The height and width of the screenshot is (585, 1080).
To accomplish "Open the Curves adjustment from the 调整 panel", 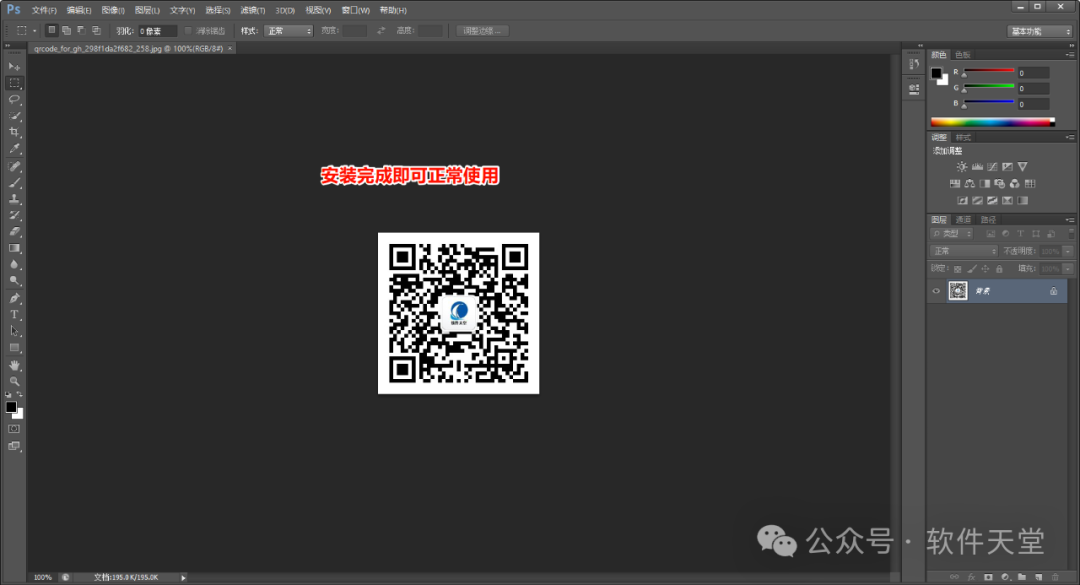I will (993, 167).
